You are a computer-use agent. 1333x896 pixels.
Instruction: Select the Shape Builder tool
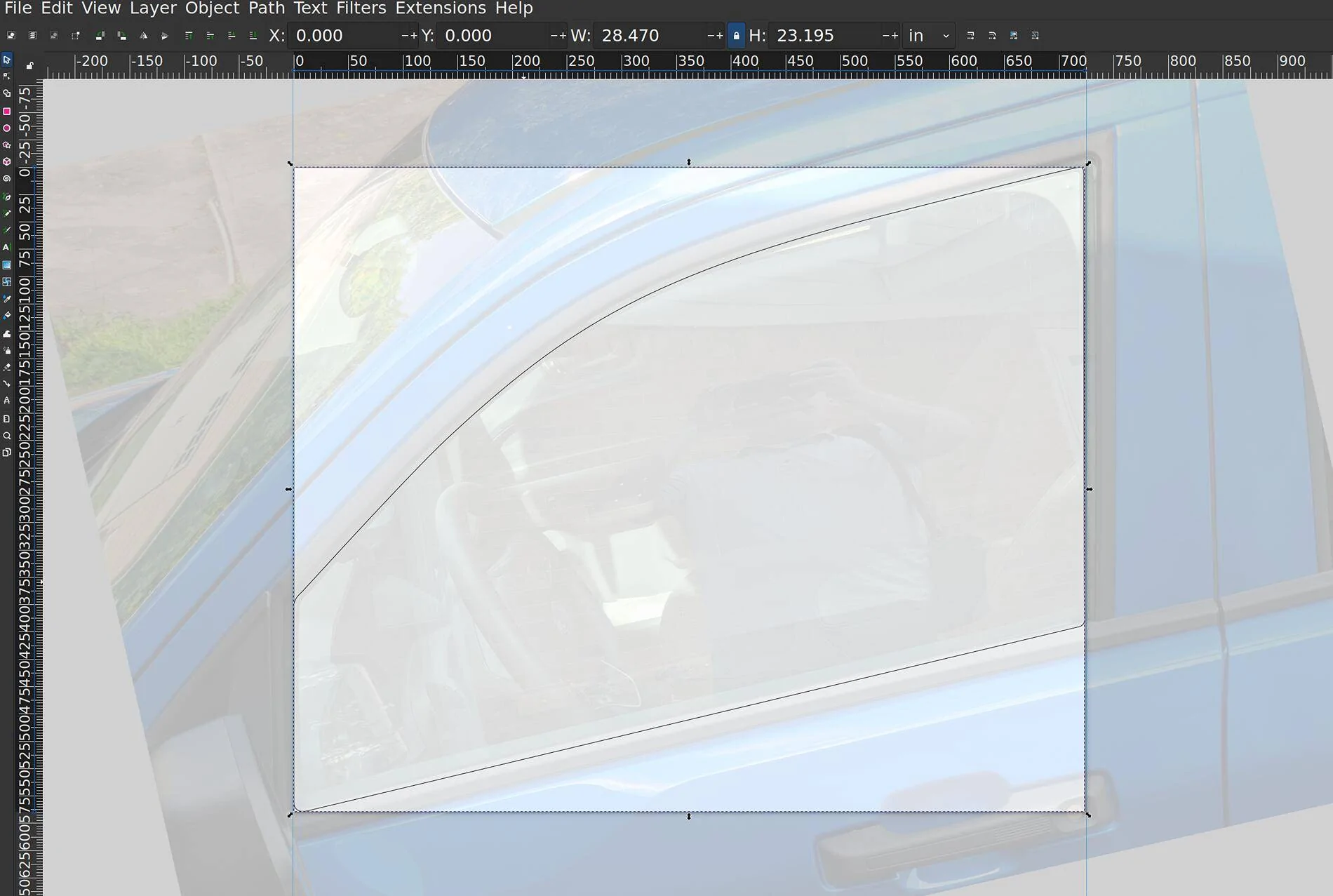coord(7,93)
